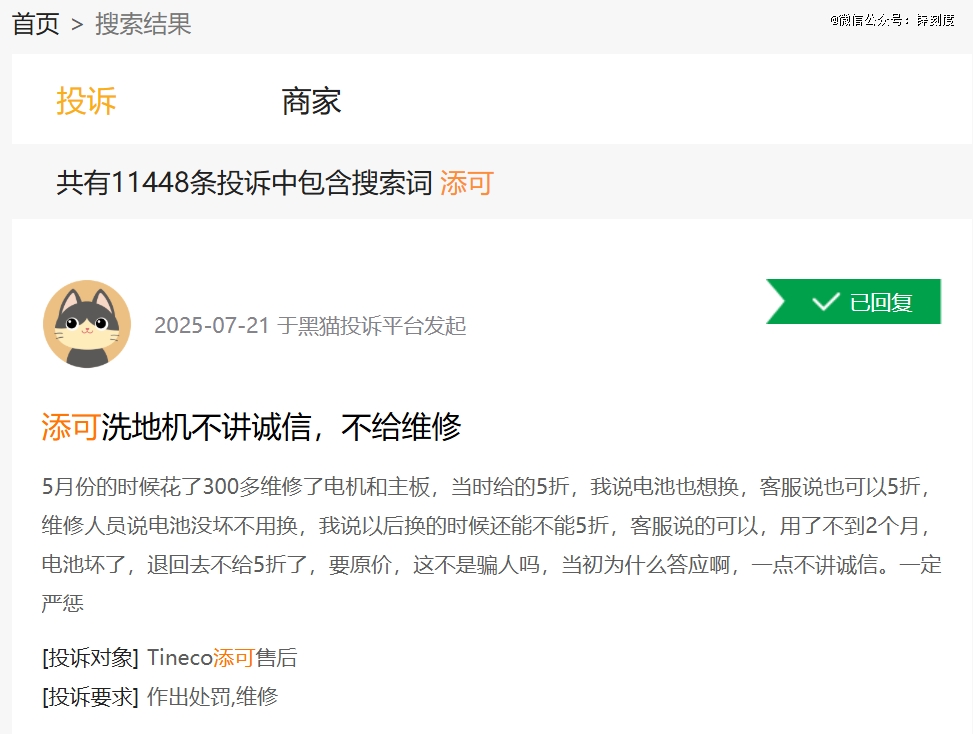The width and height of the screenshot is (973, 734).
Task: Click the complaint date 2025-07-21
Action: click(211, 326)
